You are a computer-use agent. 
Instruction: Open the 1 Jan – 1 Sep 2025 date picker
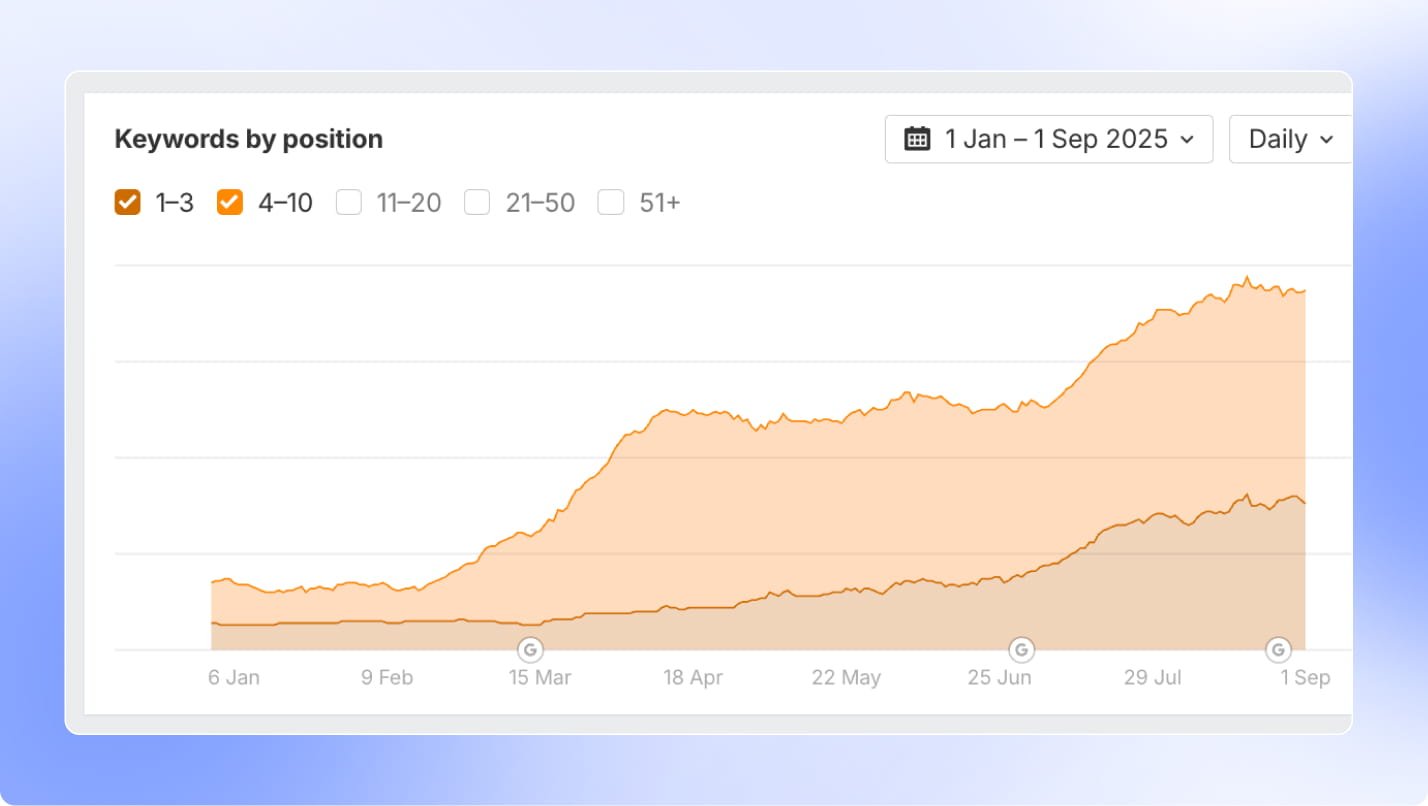(1048, 139)
